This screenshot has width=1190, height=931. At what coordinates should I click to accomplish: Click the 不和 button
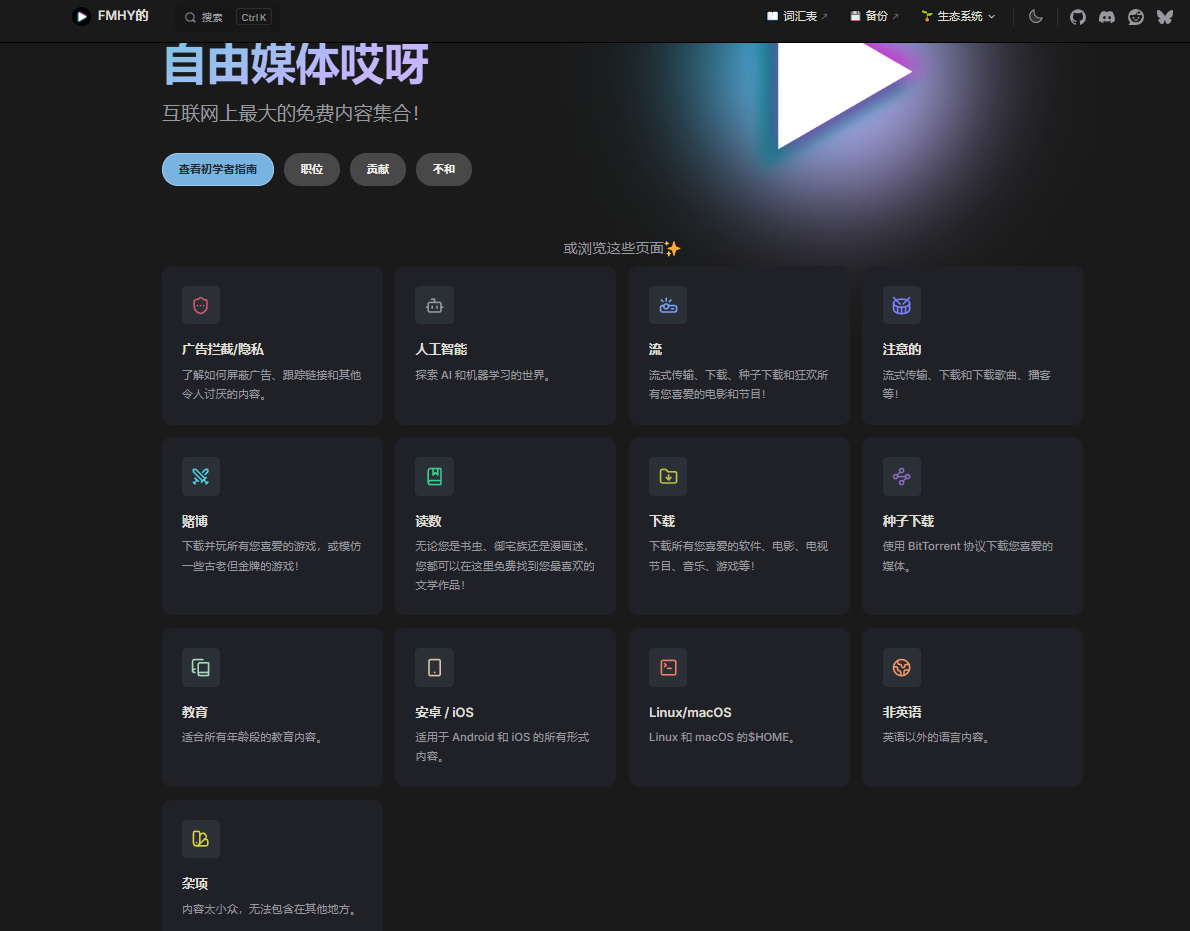[x=444, y=169]
